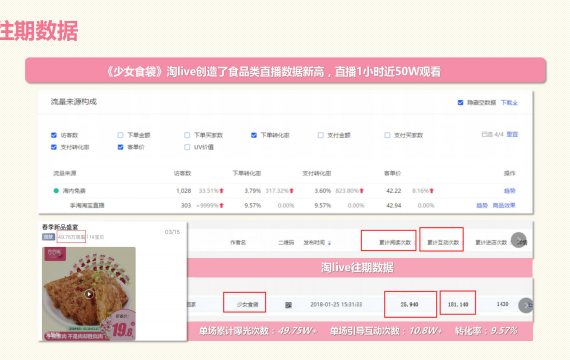Open the QR code icon in 少女食袋 row

[x=288, y=305]
